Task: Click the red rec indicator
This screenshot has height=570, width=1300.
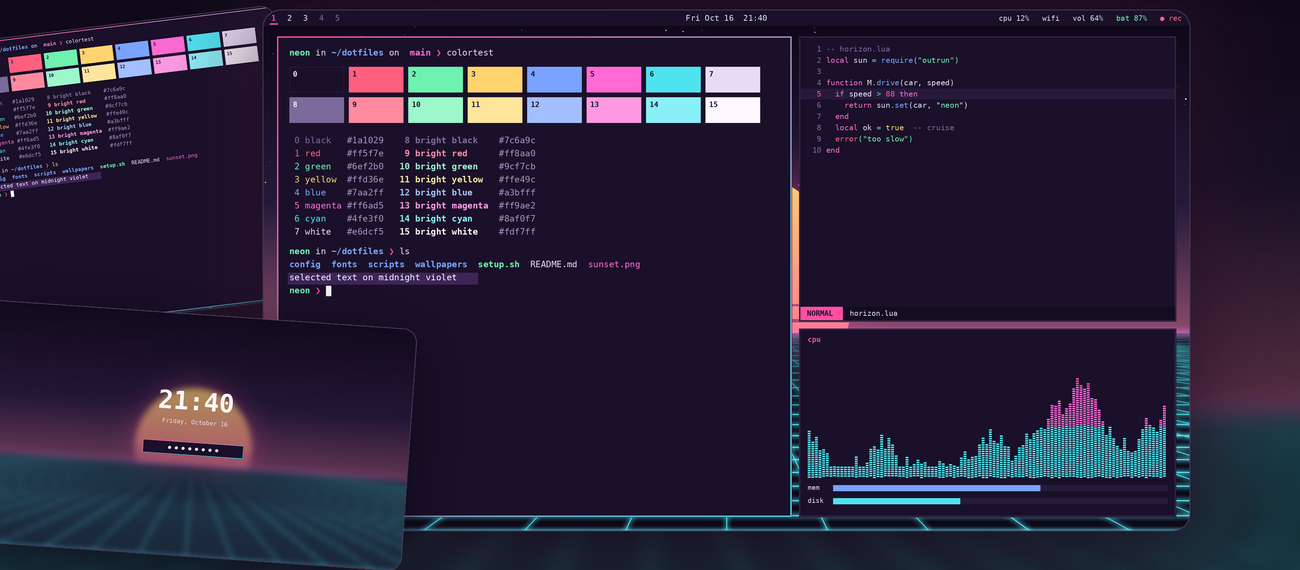Action: pos(1171,18)
